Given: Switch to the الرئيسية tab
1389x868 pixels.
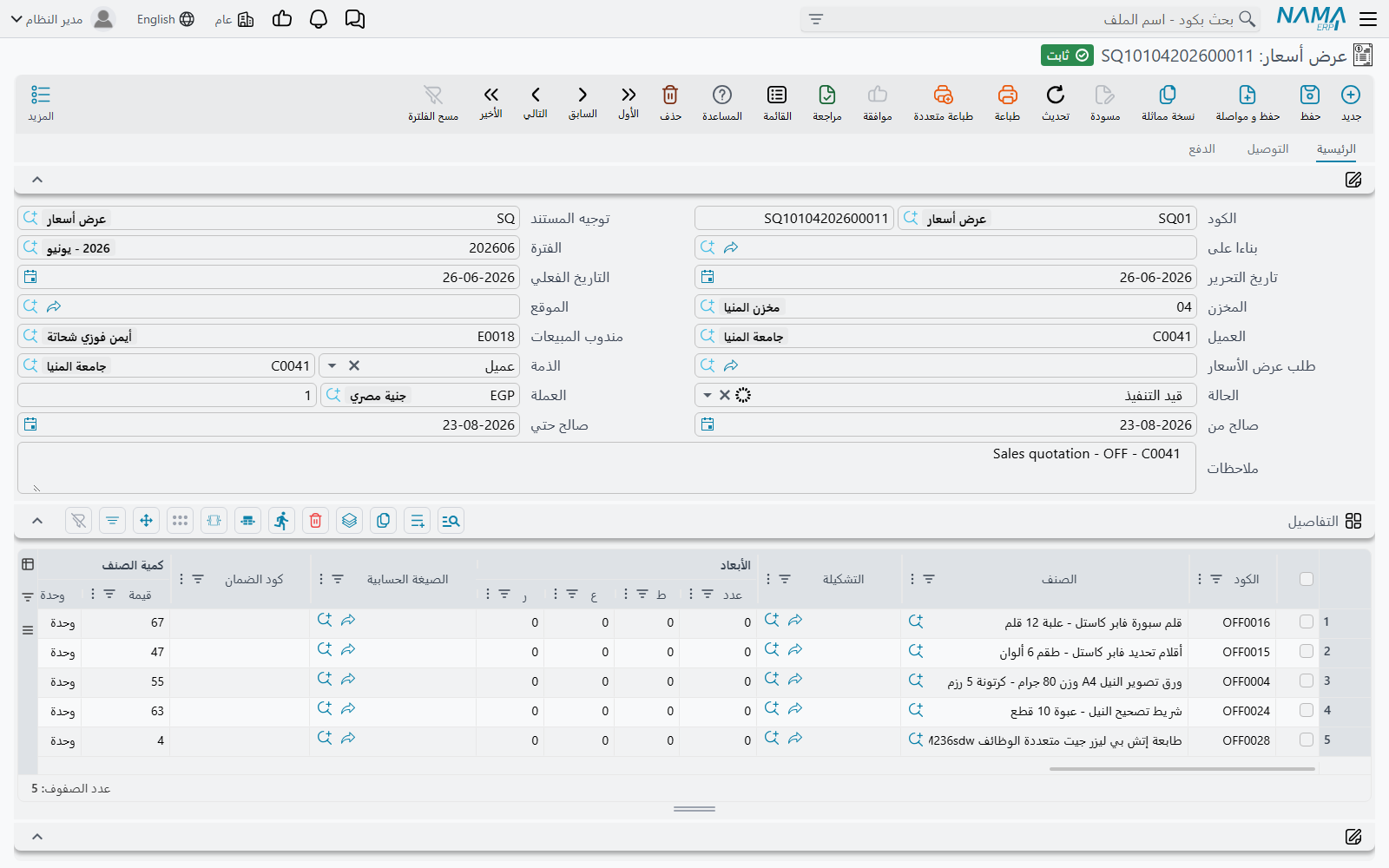Looking at the screenshot, I should point(1336,149).
